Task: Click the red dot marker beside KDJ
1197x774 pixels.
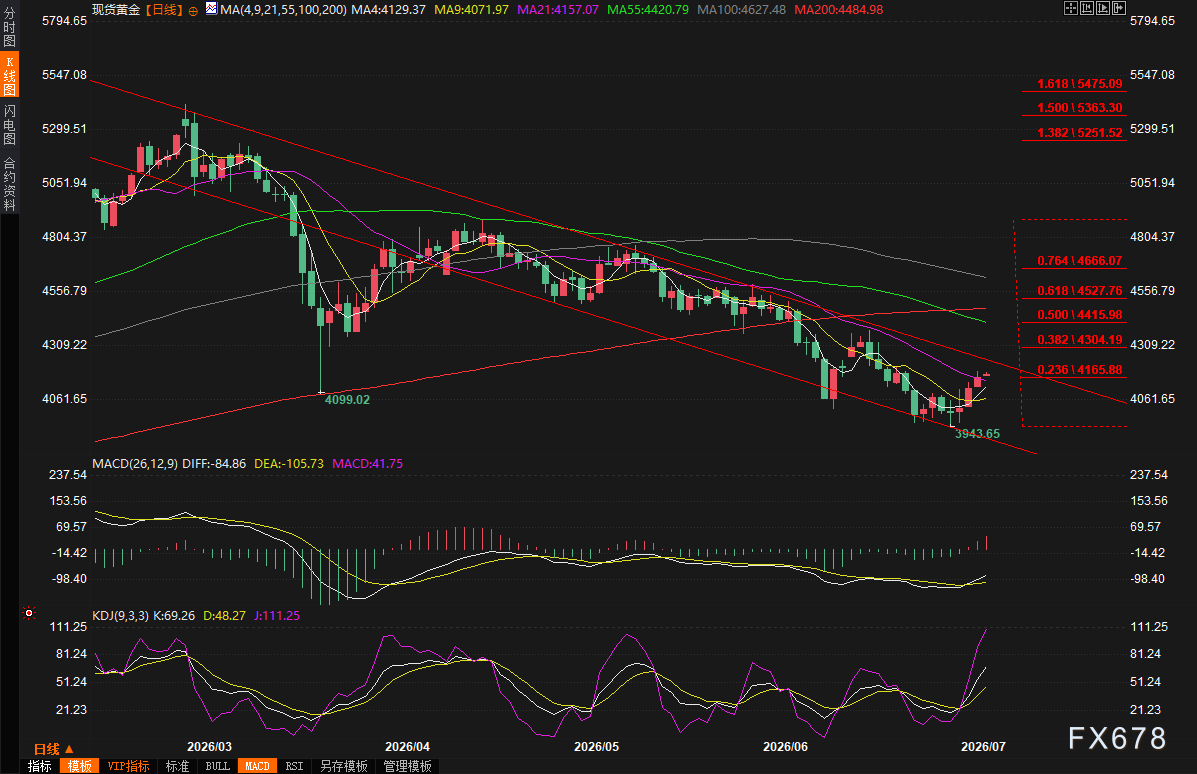Action: pos(29,613)
